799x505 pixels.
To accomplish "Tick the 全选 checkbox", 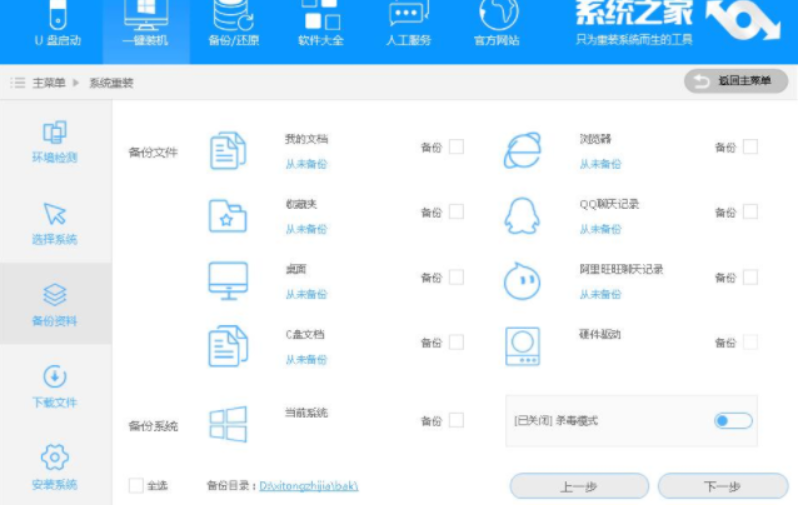I will click(x=136, y=486).
